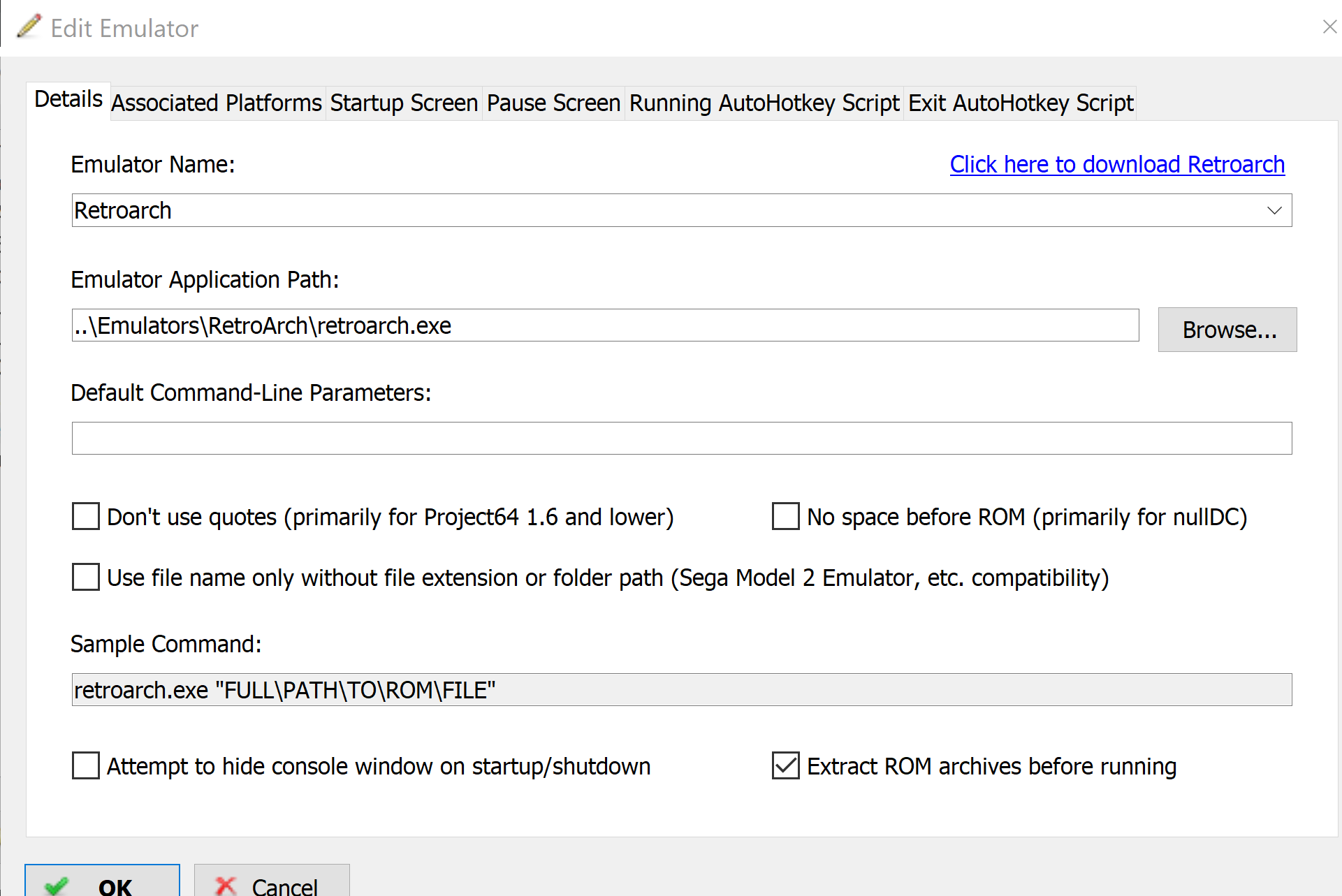Screen dimensions: 1342x896
Task: Enable Use file name only checkbox
Action: (x=86, y=578)
